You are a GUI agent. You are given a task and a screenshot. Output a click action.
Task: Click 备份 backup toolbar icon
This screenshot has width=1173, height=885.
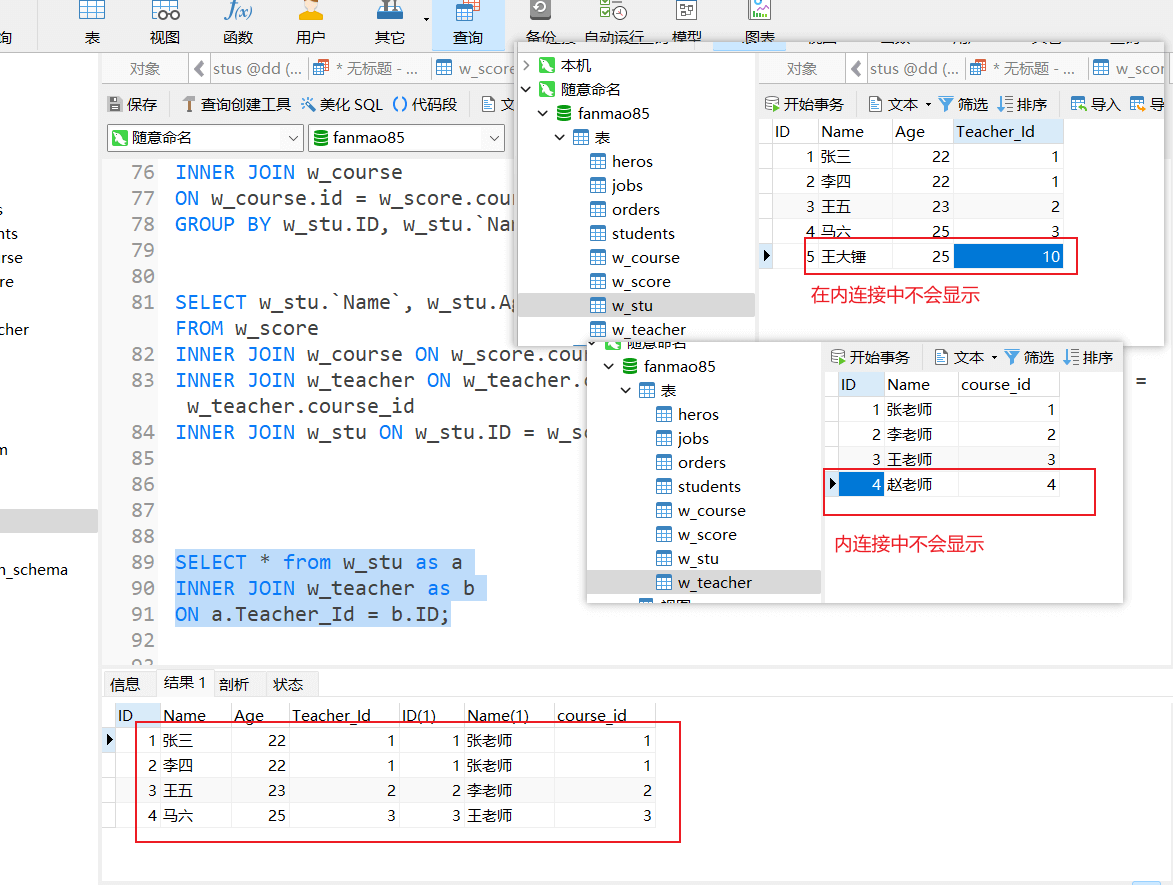[540, 22]
